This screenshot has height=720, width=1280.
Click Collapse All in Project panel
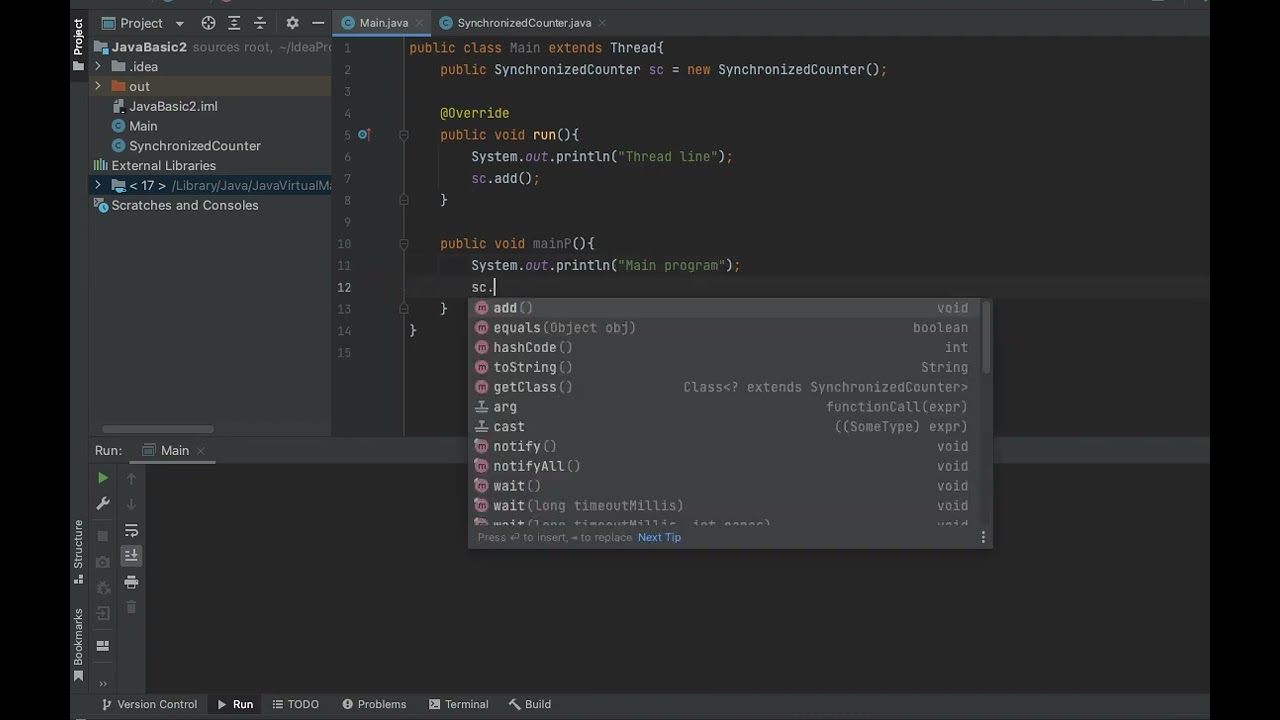click(260, 23)
